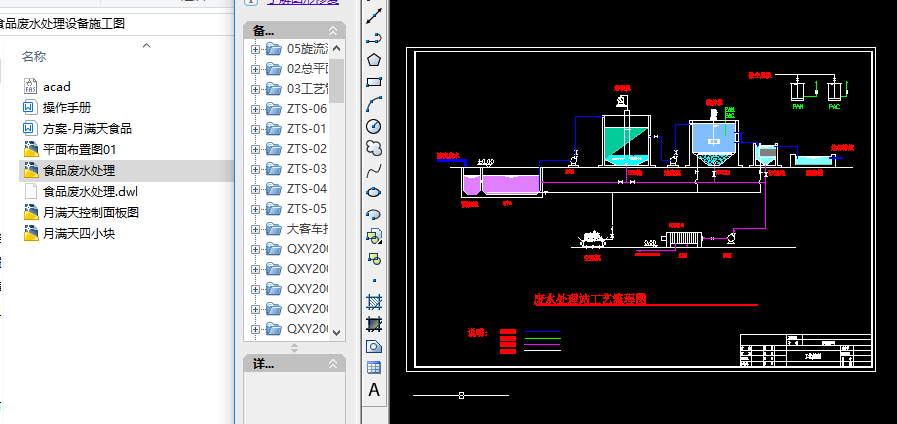The width and height of the screenshot is (897, 424).
Task: Expand the 大客车 tree node
Action: point(255,229)
